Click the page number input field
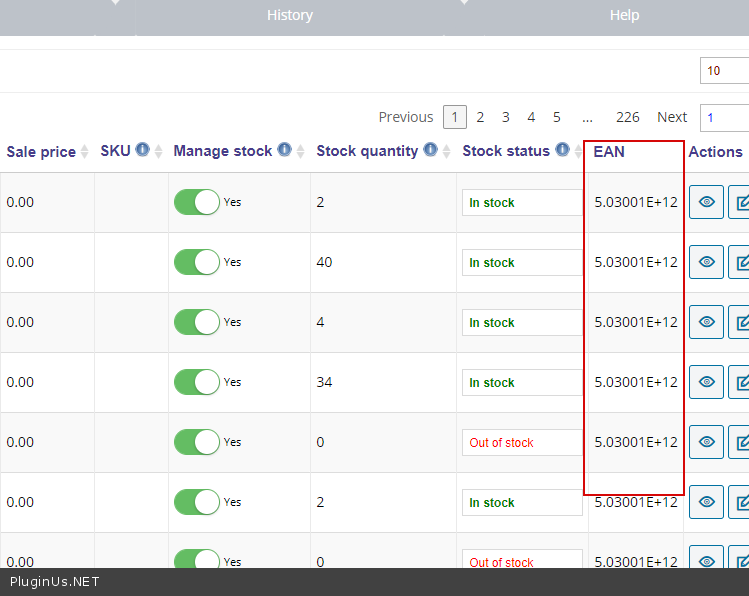The width and height of the screenshot is (749, 596). [x=725, y=117]
